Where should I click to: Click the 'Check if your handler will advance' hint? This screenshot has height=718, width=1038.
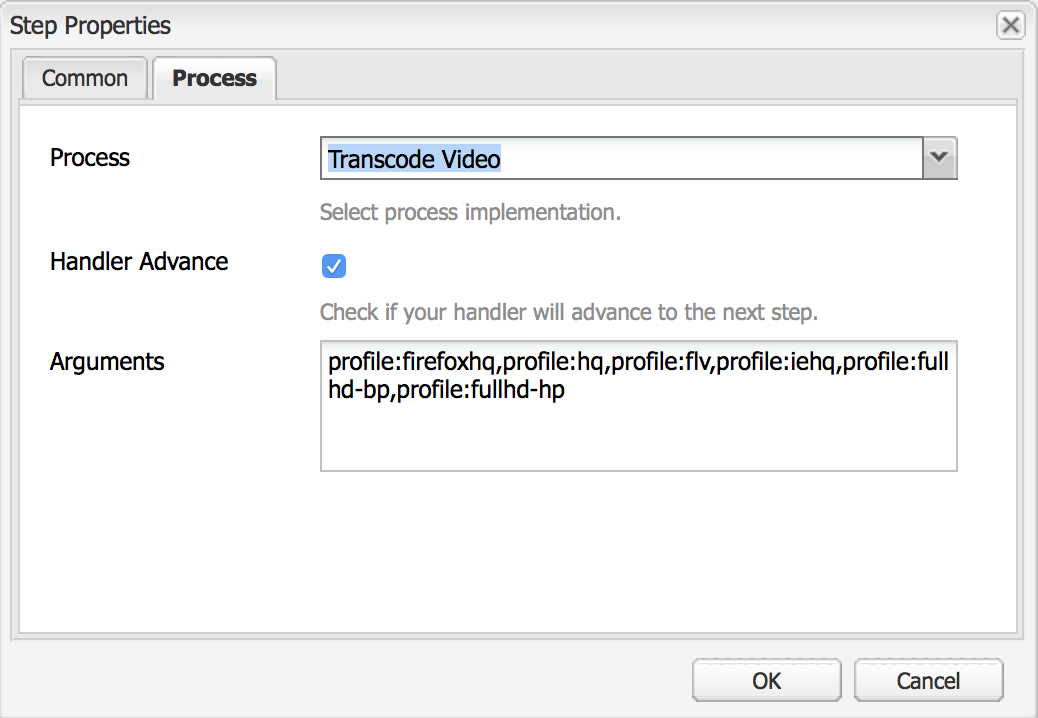click(x=569, y=312)
